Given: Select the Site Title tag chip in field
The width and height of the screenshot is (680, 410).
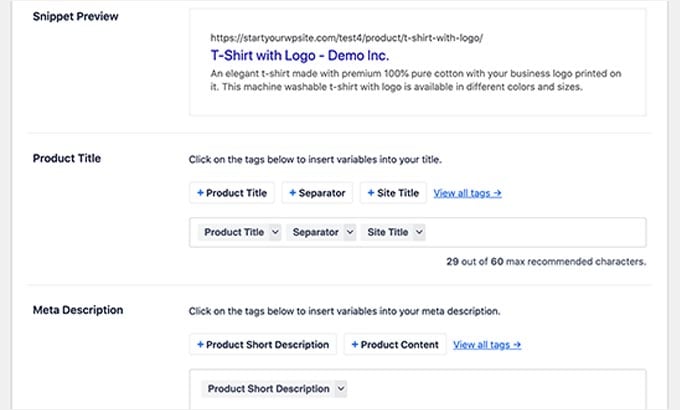Looking at the screenshot, I should [388, 232].
